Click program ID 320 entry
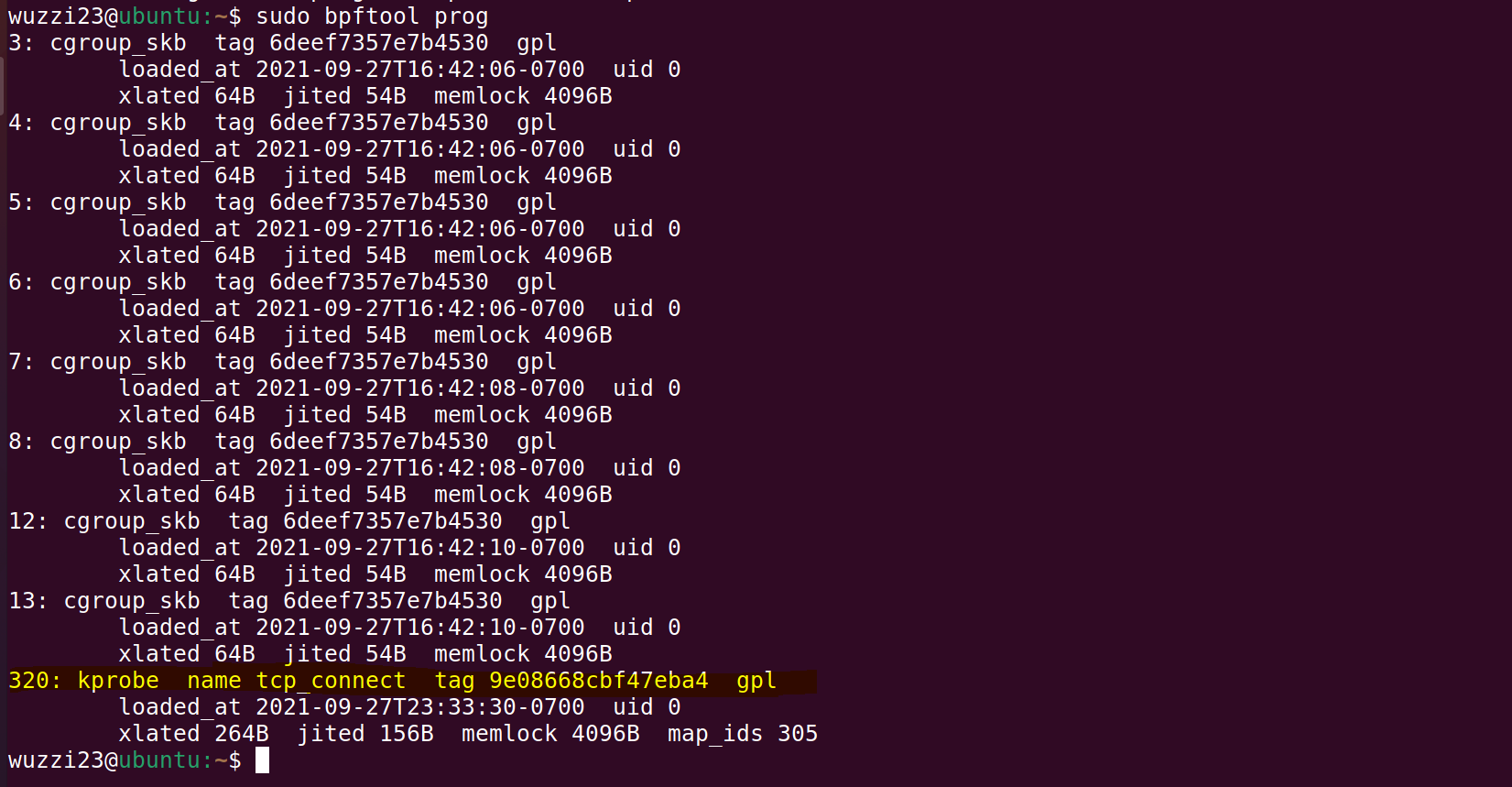 coord(34,681)
